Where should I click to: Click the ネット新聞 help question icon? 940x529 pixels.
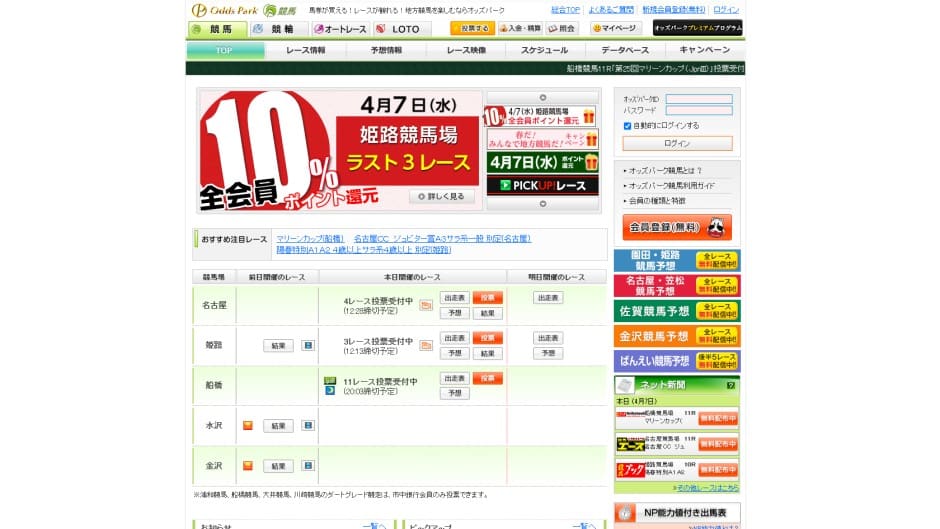tap(731, 386)
